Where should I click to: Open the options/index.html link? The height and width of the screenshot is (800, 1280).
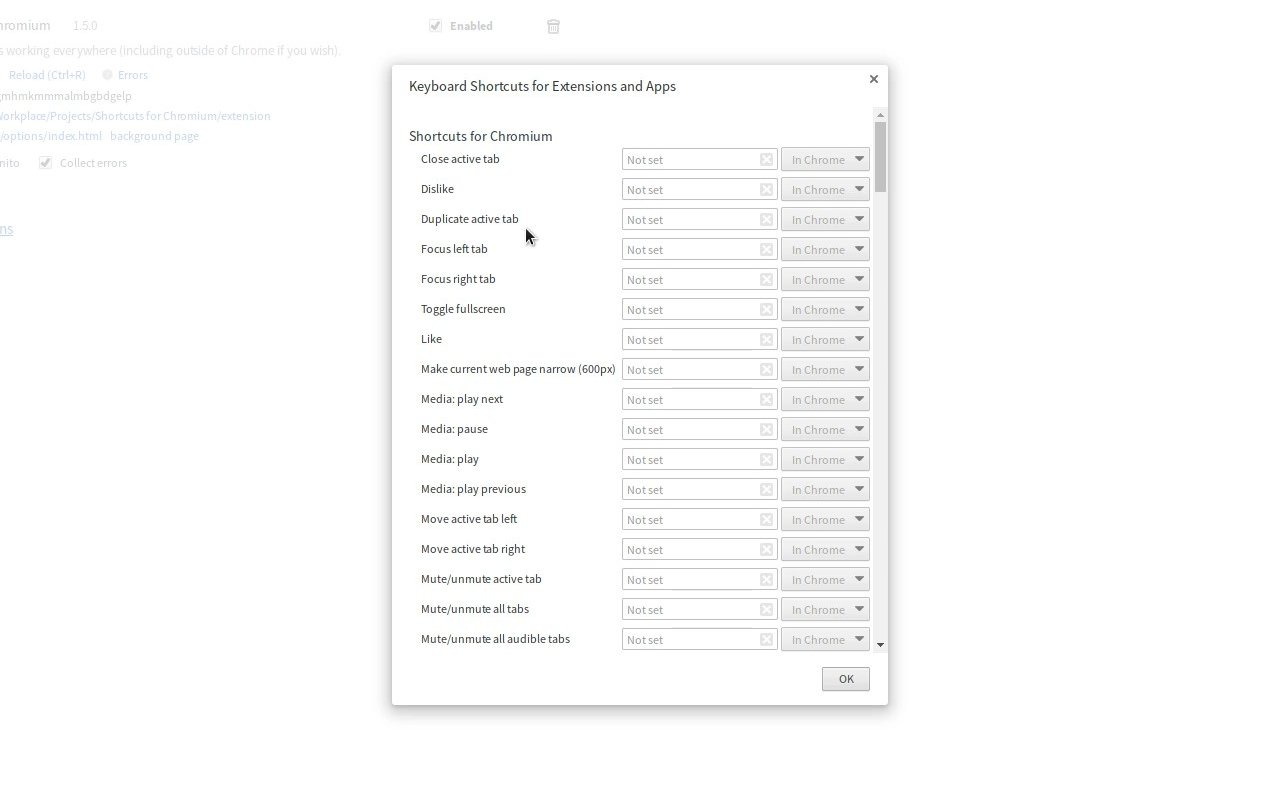point(50,136)
